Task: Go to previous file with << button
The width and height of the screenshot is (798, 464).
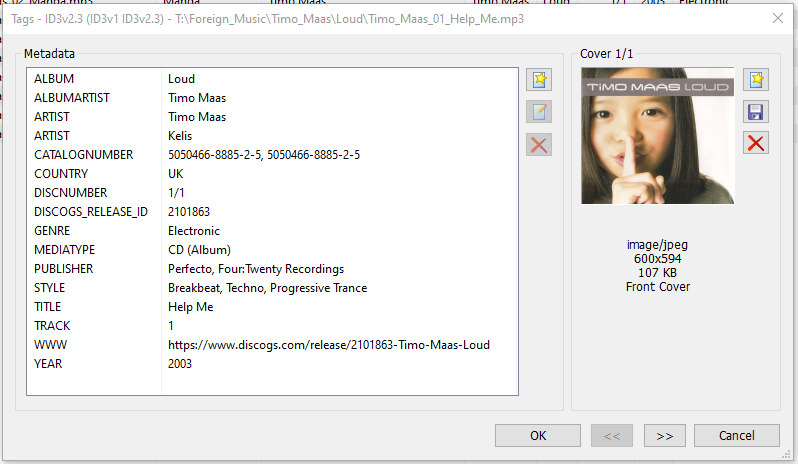Action: (x=612, y=436)
